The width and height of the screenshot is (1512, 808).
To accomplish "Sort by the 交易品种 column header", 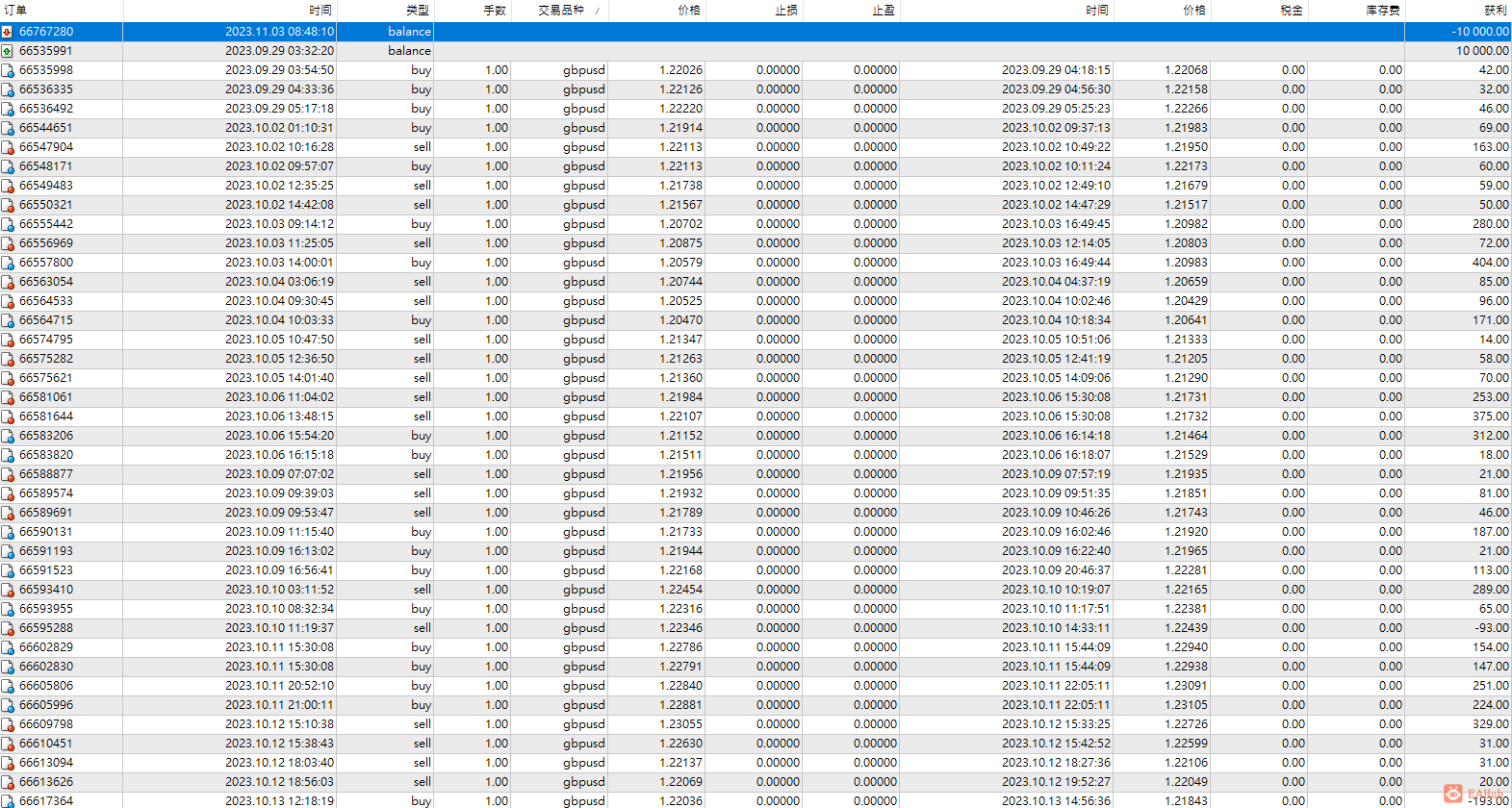I will click(x=561, y=11).
